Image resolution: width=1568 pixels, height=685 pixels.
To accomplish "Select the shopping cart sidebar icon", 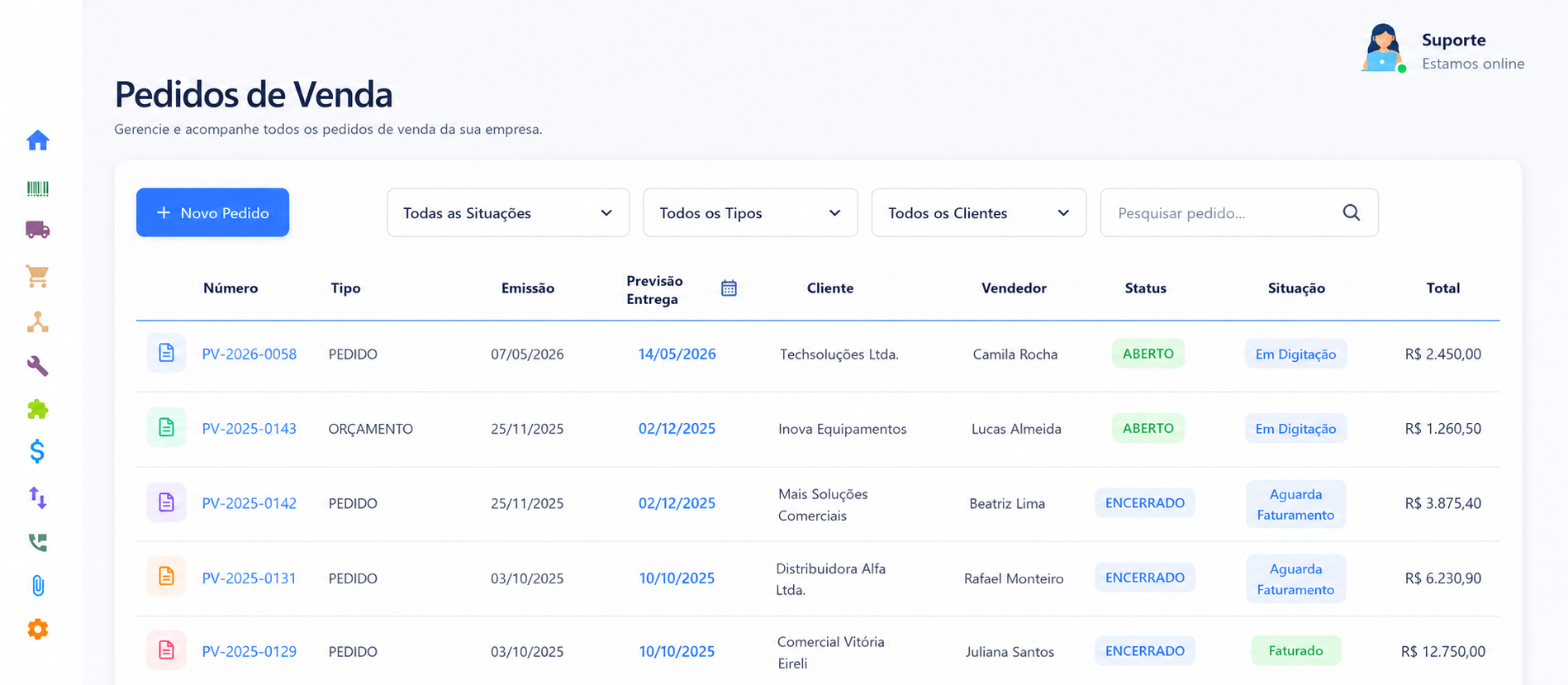I will pos(38,276).
